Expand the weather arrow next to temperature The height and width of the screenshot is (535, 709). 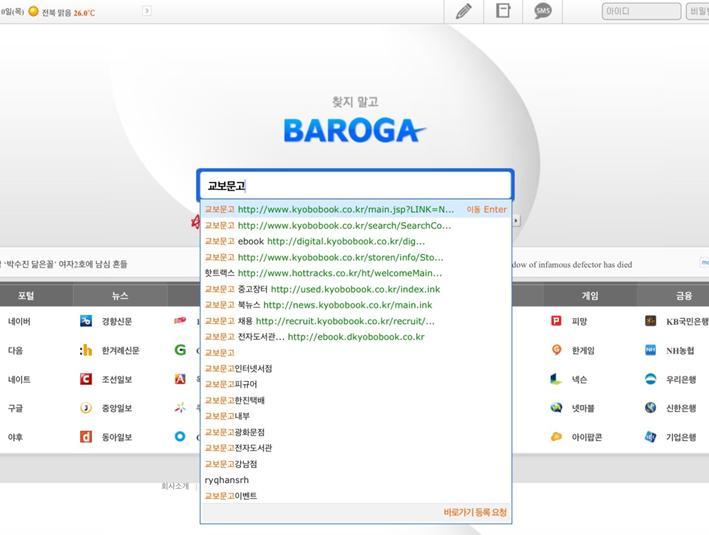pyautogui.click(x=147, y=11)
